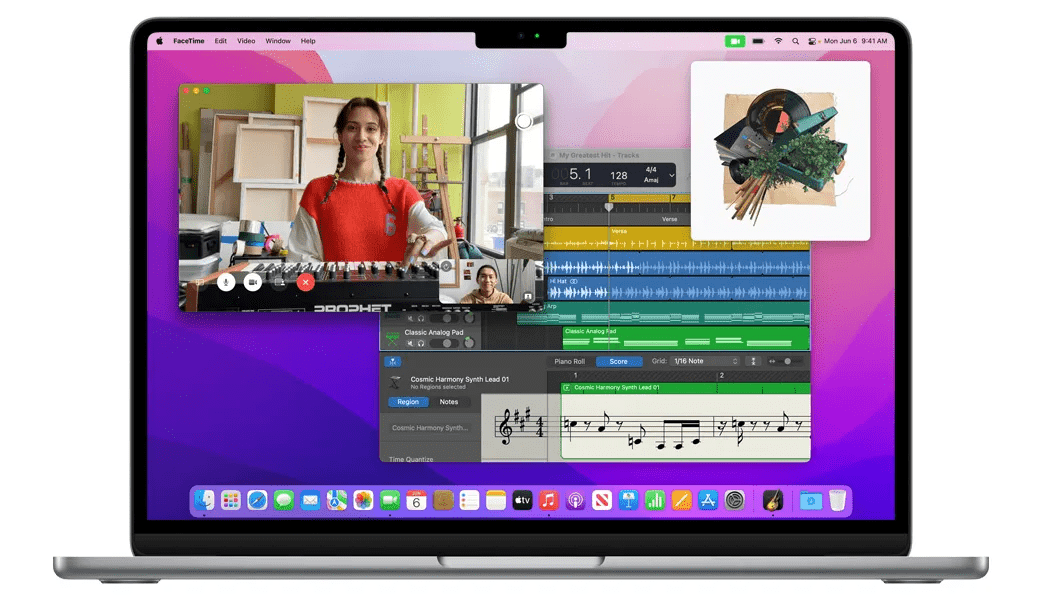Viewport: 1039px width, 603px height.
Task: Open Numbers from the Dock
Action: [655, 500]
